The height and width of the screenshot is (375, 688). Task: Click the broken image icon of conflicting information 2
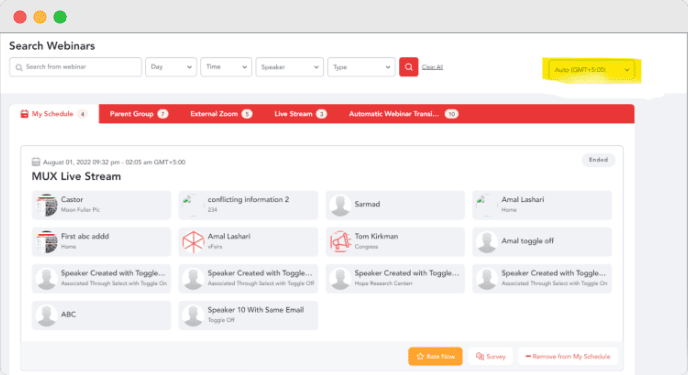(187, 200)
